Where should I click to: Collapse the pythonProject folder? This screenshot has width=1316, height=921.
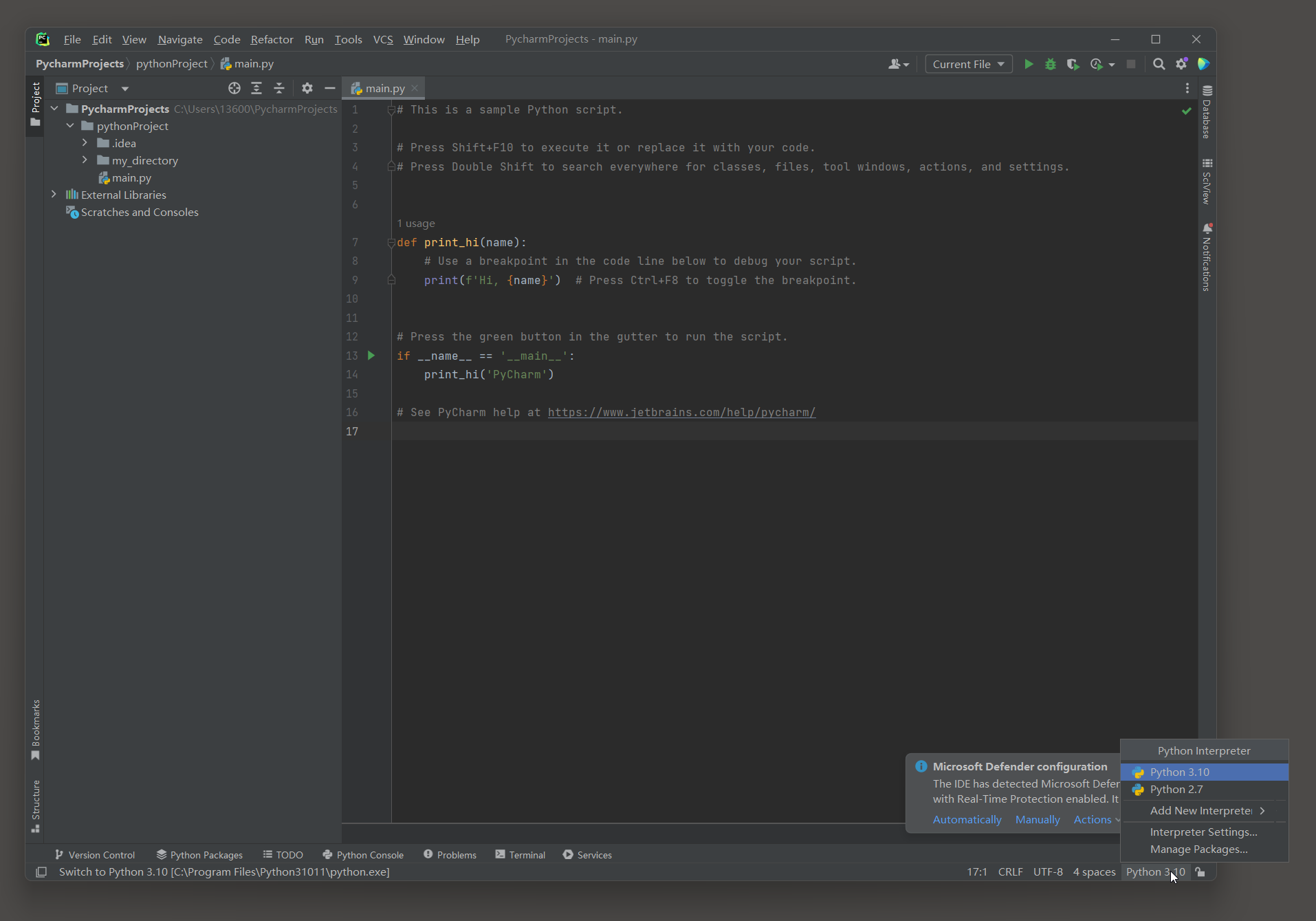70,126
